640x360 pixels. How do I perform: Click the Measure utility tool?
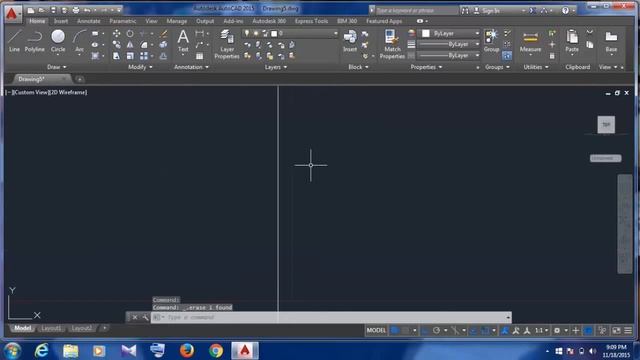click(530, 41)
